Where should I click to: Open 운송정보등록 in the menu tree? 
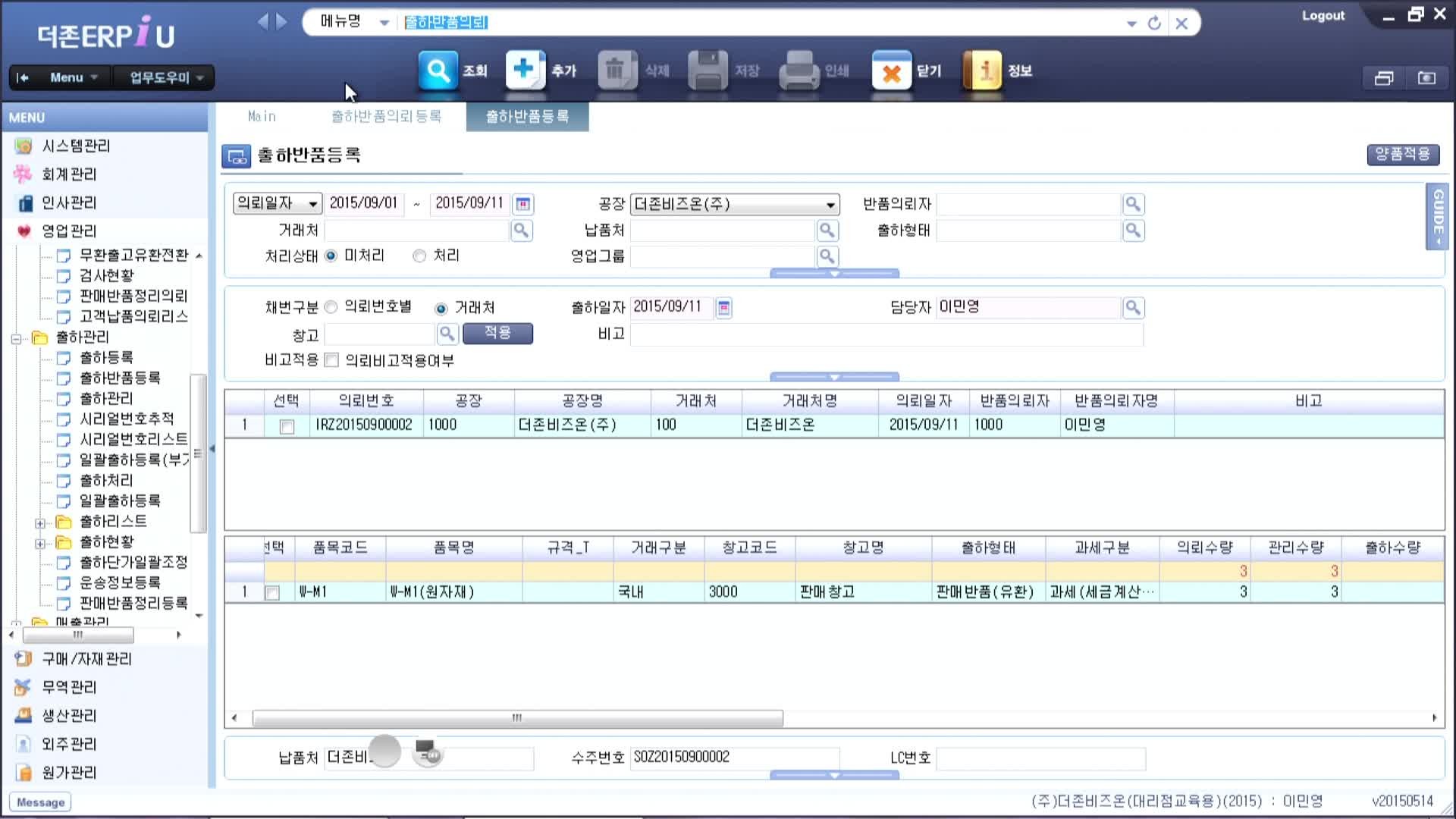[120, 582]
